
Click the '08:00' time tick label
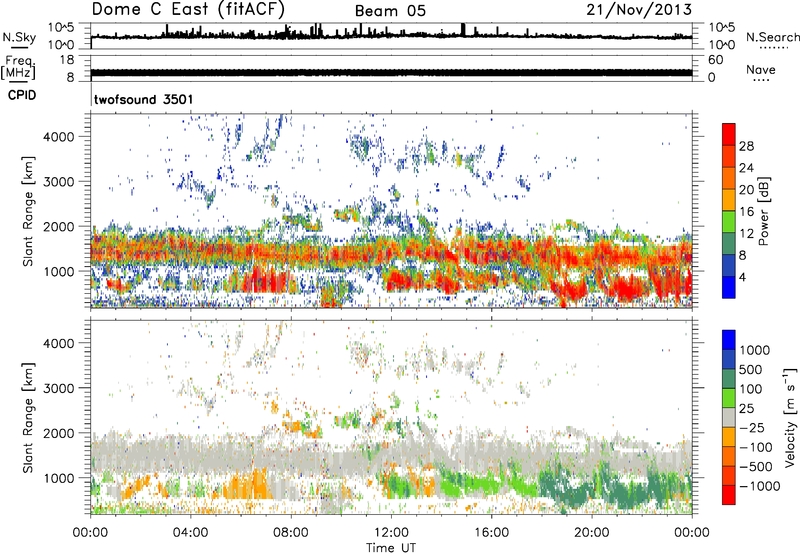291,533
